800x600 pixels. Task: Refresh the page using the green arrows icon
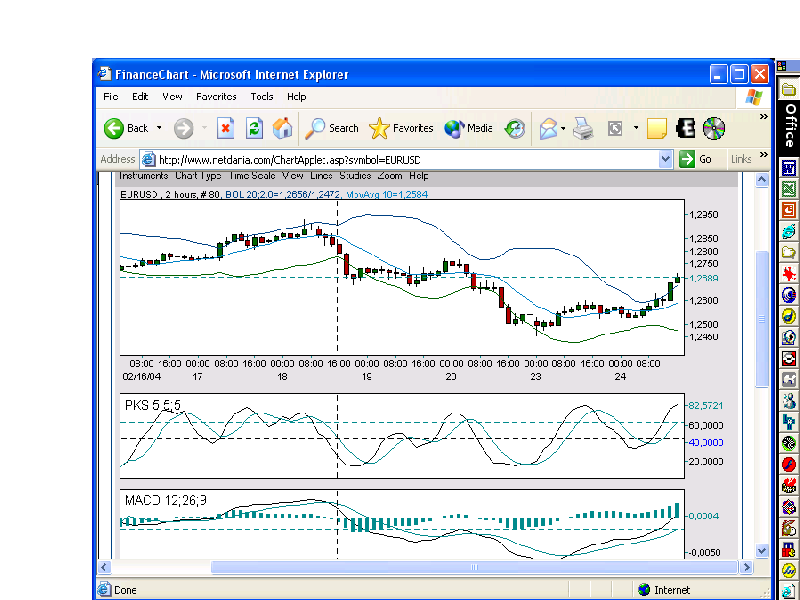point(254,129)
